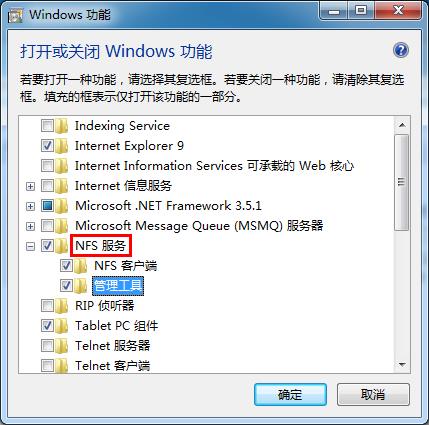Collapse the NFS 服务 tree node
This screenshot has height=425, width=429.
(x=30, y=246)
